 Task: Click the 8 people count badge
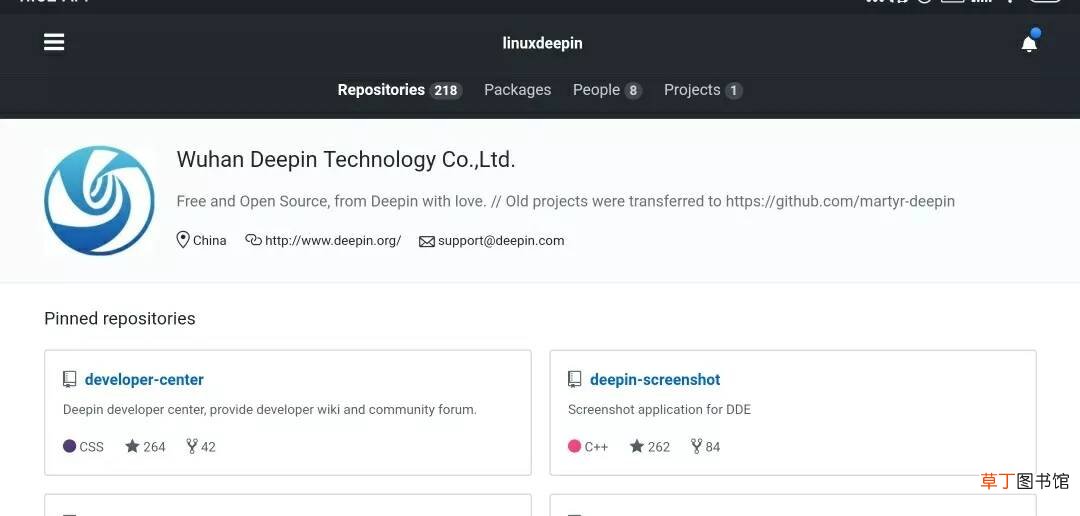(x=633, y=90)
